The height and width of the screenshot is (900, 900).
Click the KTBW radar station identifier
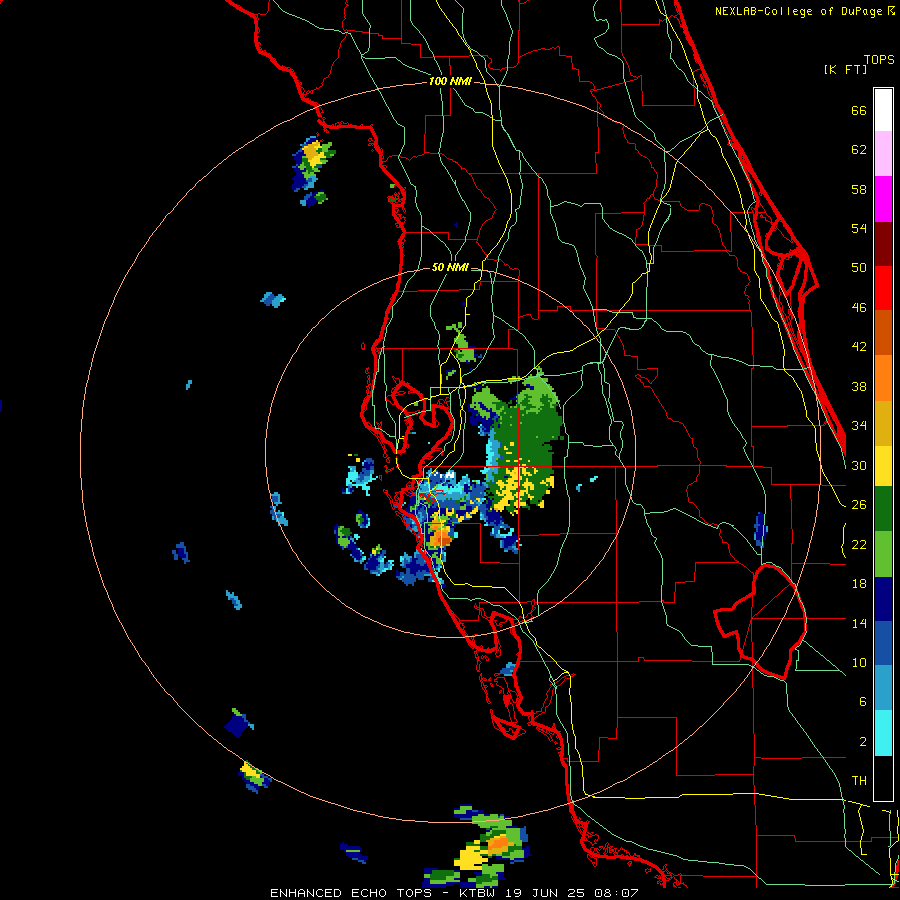point(478,893)
